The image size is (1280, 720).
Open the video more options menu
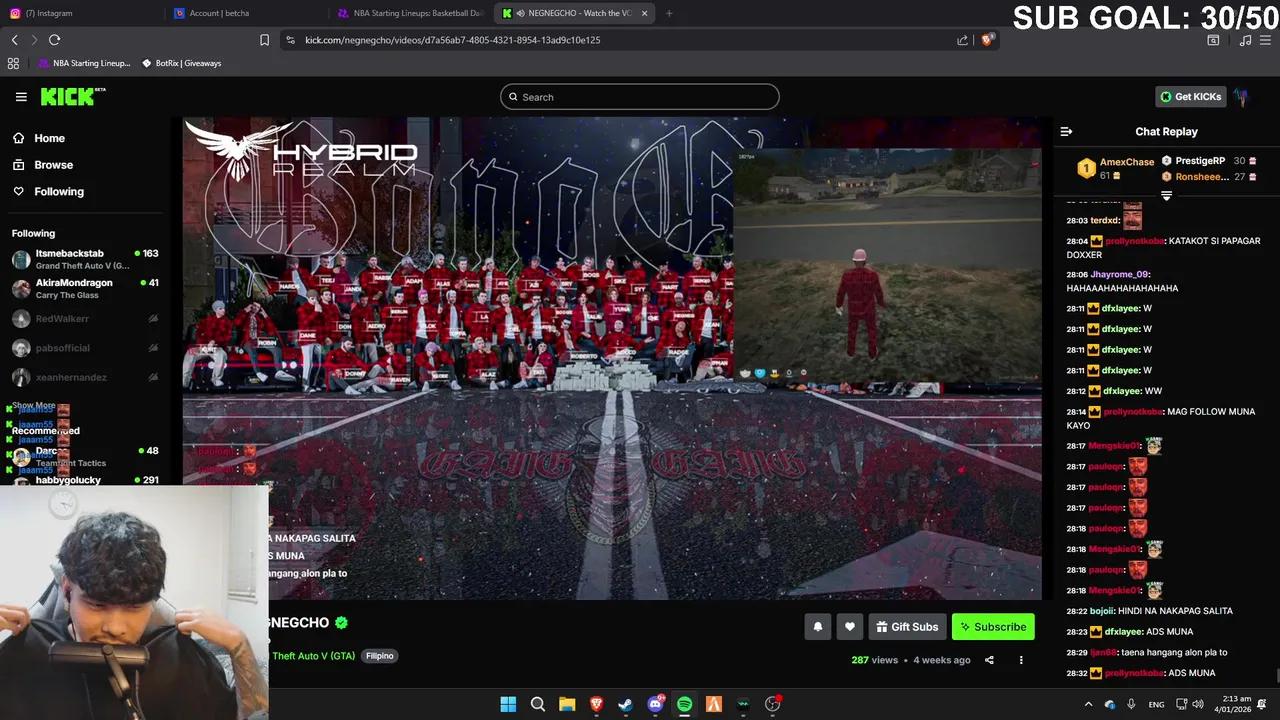[1021, 660]
